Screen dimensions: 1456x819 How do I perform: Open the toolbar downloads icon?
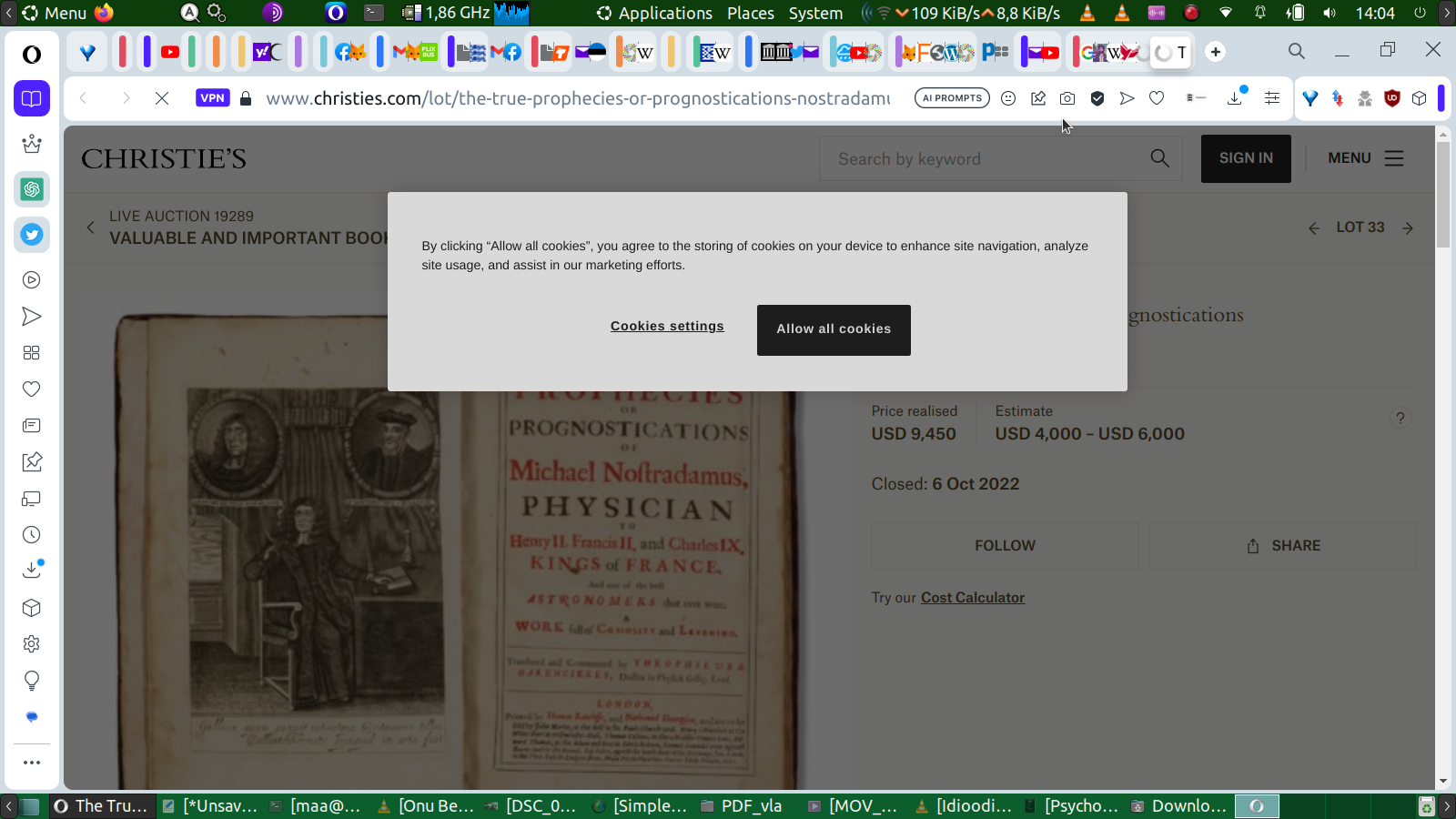[1235, 97]
